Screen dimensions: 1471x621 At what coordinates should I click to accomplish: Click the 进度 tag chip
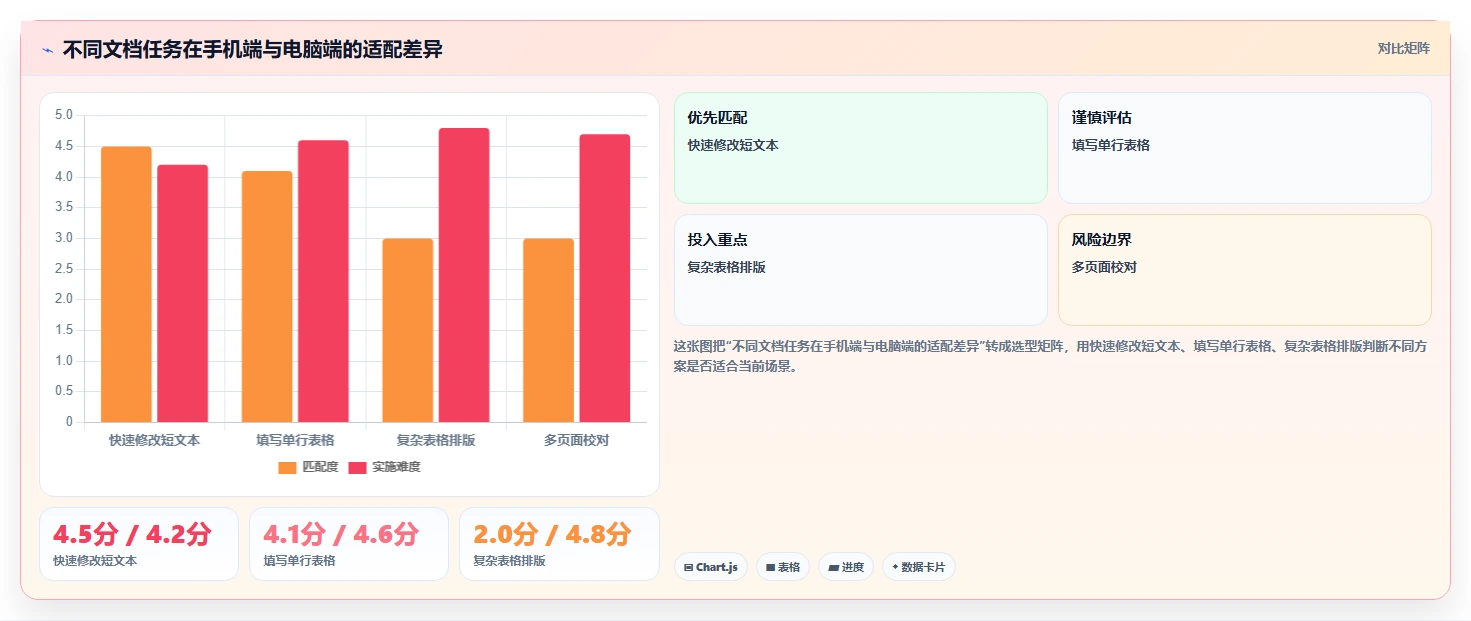pyautogui.click(x=846, y=567)
